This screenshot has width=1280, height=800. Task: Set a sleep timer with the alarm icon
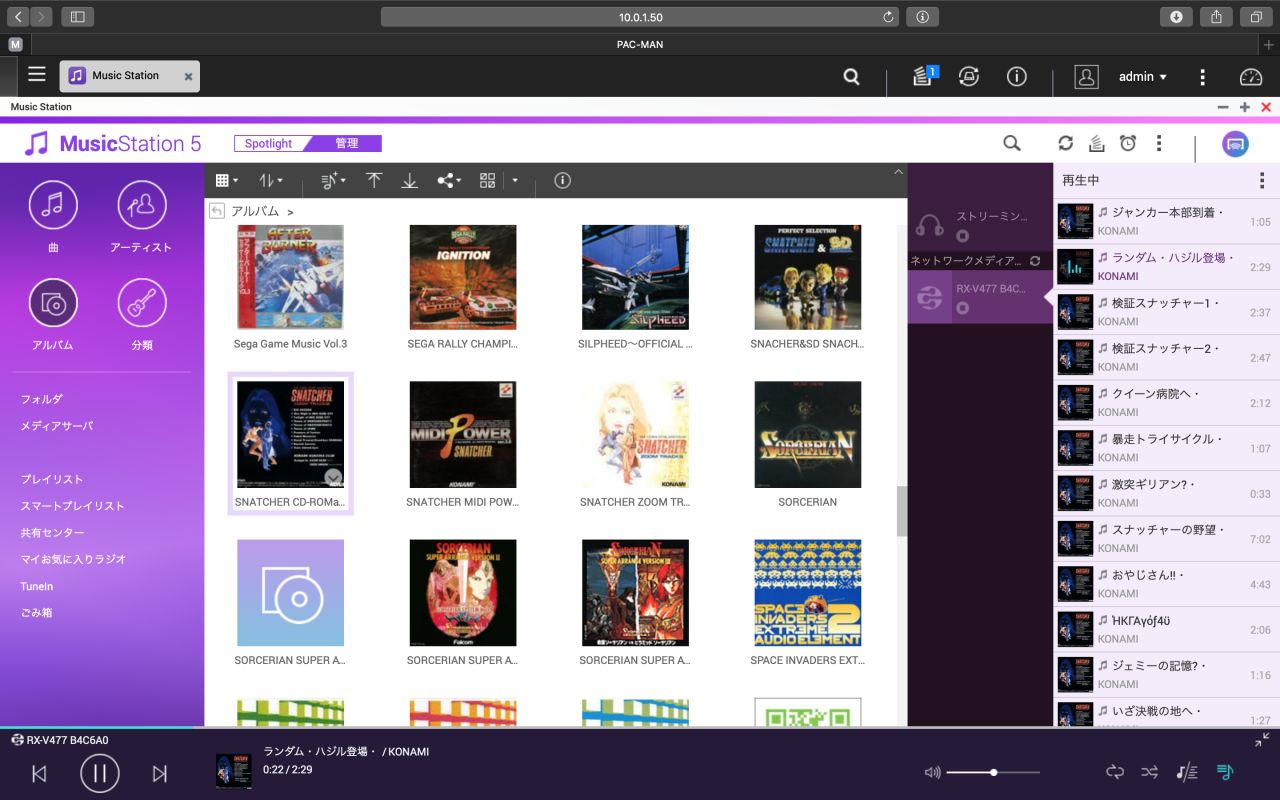coord(1128,143)
